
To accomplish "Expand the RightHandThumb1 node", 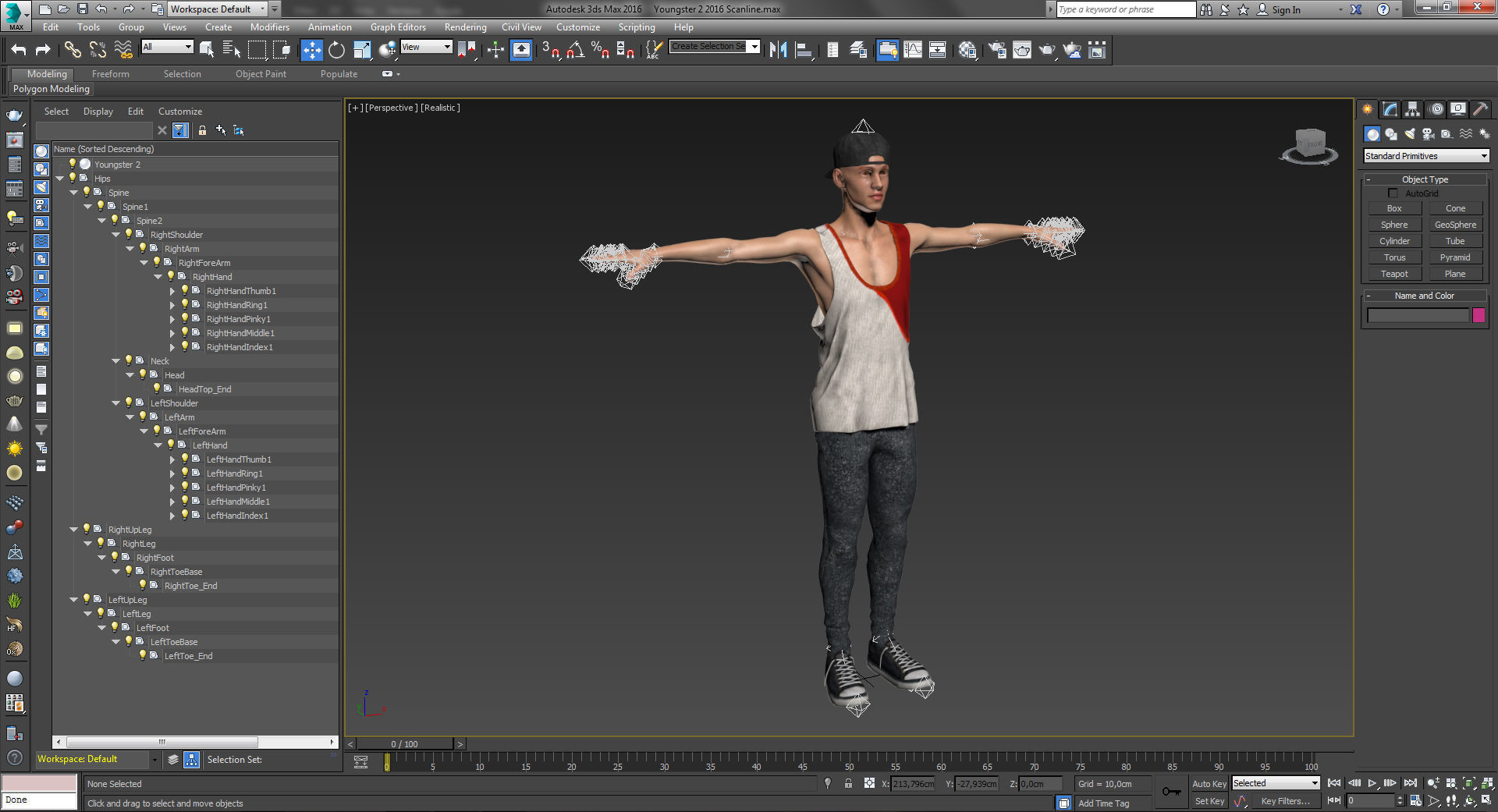I will click(172, 291).
